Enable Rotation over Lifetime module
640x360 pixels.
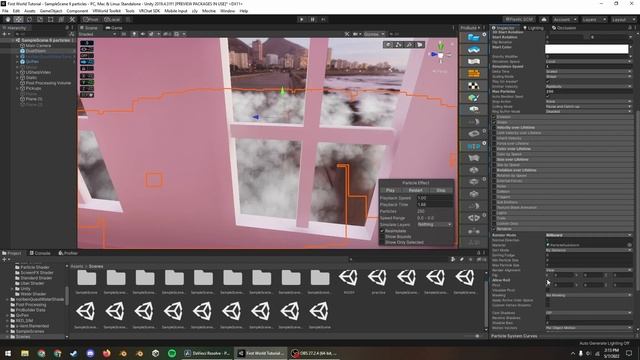pos(494,170)
